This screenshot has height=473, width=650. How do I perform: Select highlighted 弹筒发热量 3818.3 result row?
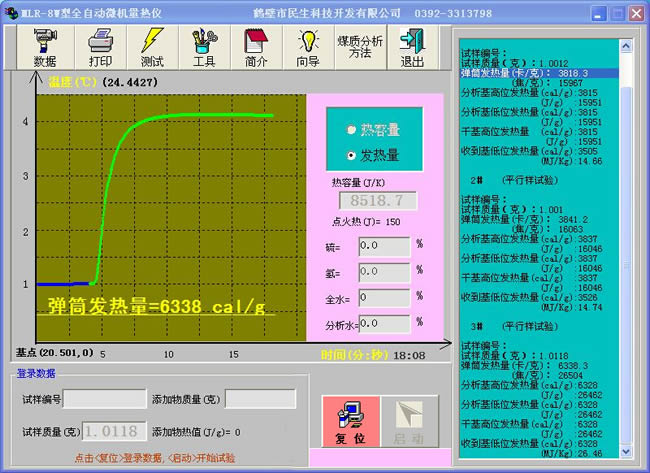538,73
